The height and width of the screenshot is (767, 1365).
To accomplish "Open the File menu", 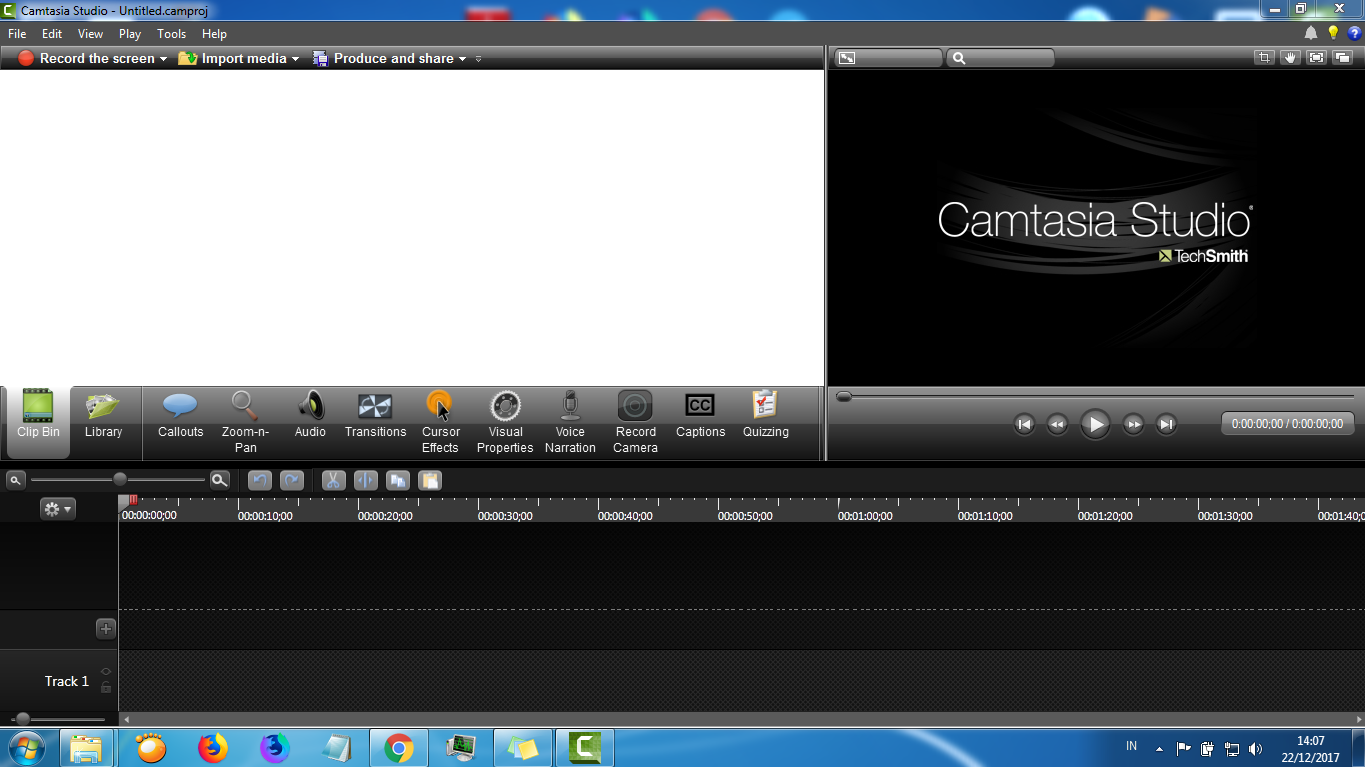I will tap(17, 34).
